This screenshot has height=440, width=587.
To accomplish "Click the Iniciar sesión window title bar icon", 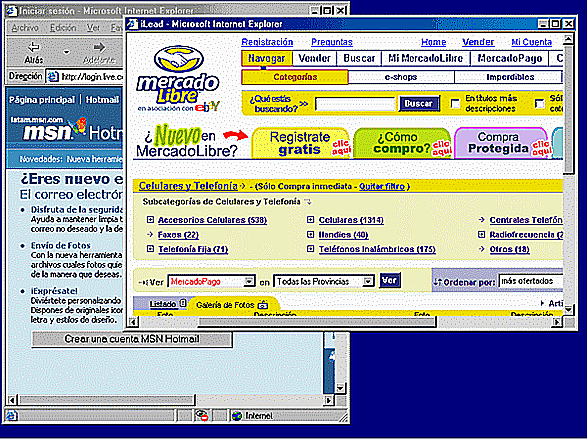I will [x=12, y=11].
